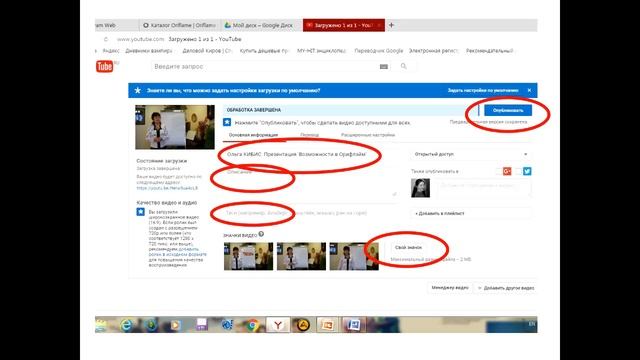The image size is (640, 360).
Task: Open media player icon on the taskbar
Action: 176,325
